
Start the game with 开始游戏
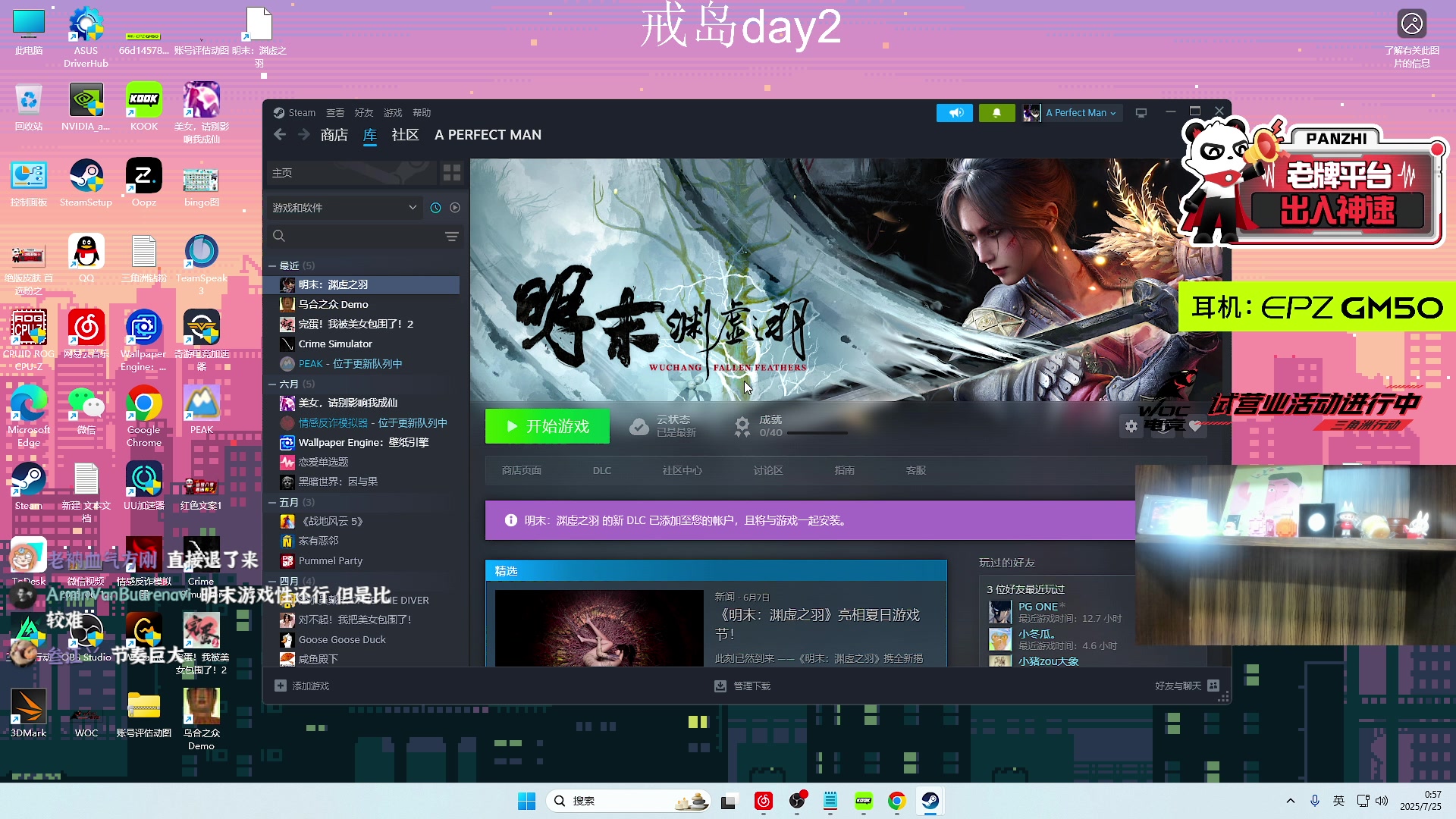(x=548, y=426)
